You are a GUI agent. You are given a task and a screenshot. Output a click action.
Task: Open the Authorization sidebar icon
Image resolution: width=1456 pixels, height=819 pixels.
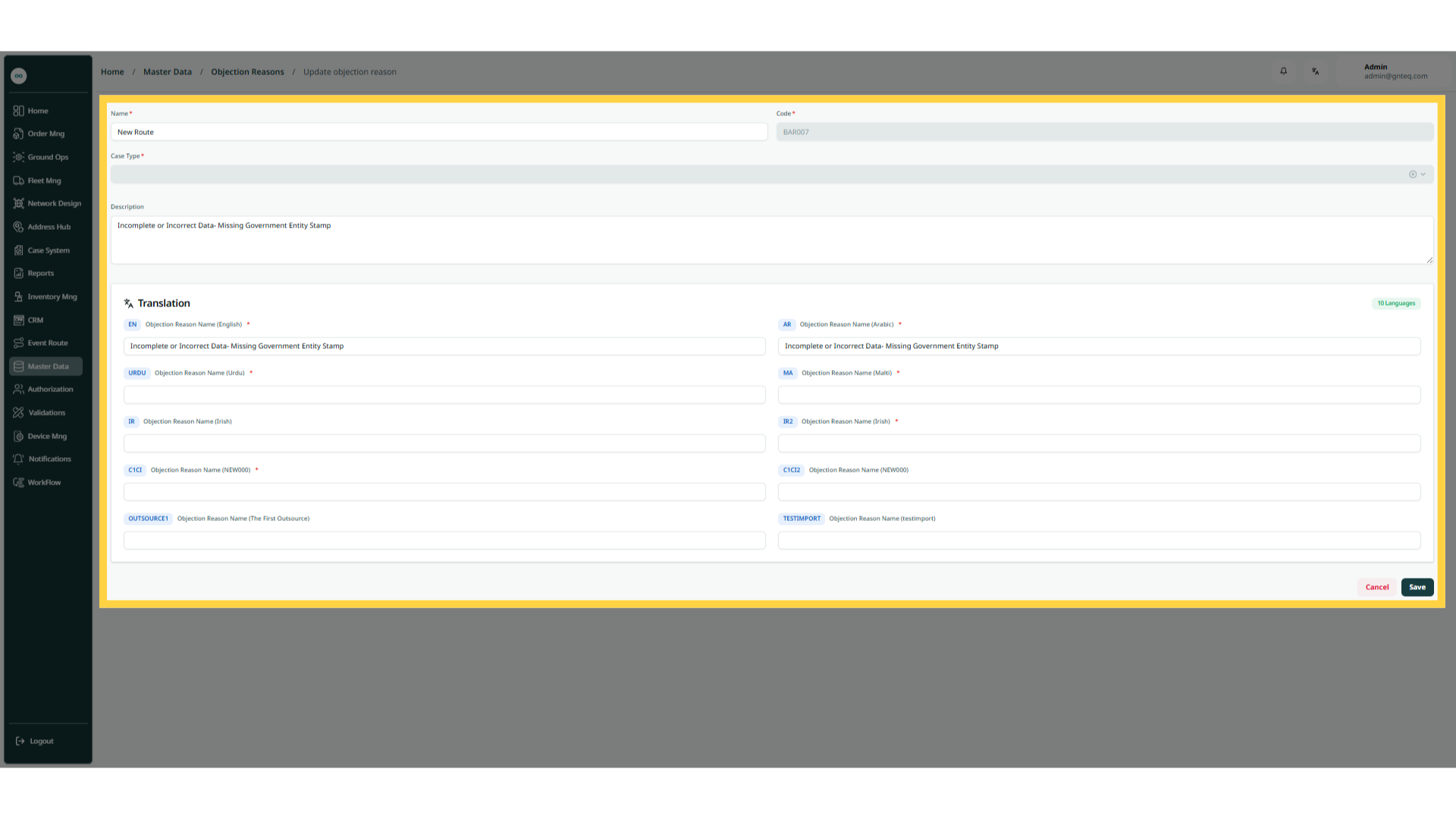pyautogui.click(x=18, y=389)
